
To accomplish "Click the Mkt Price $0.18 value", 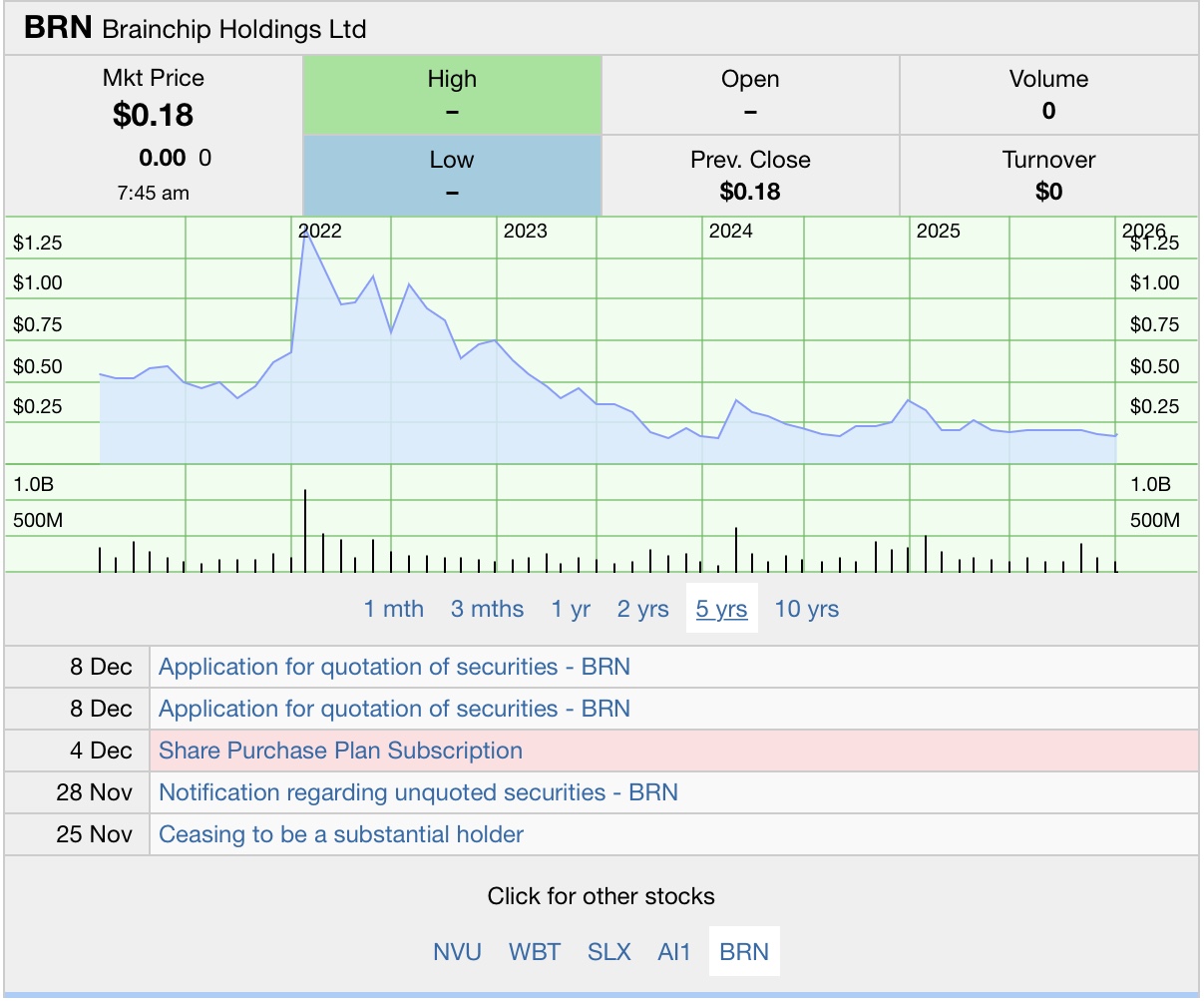I will pyautogui.click(x=154, y=115).
